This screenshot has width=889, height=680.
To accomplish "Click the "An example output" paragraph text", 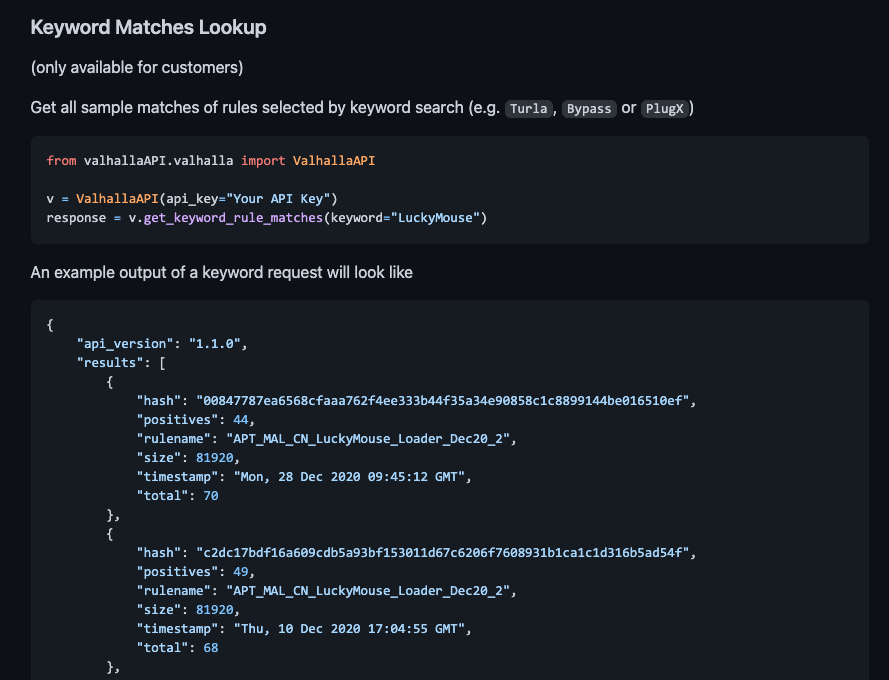I will point(221,272).
